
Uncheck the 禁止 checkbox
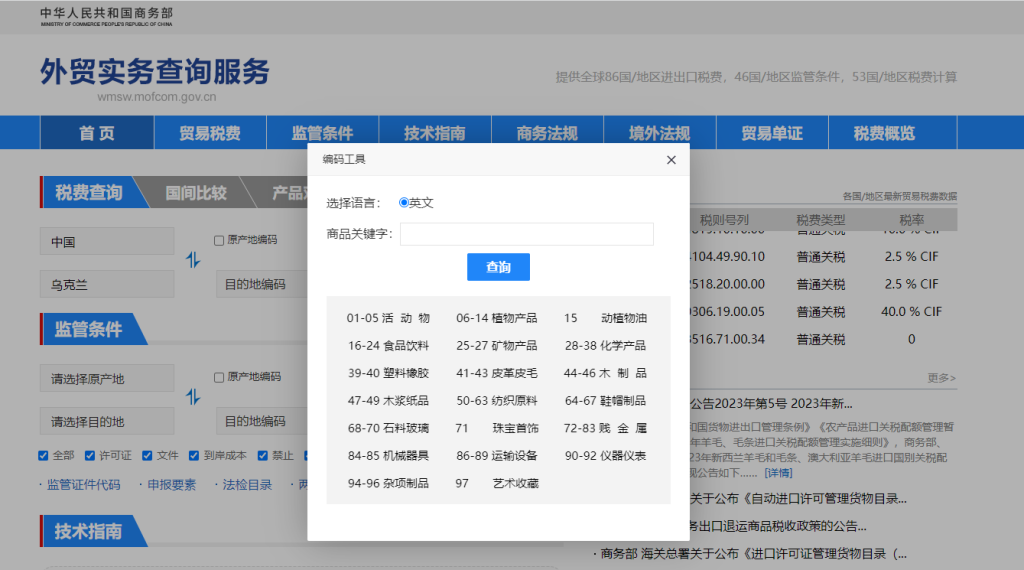[x=263, y=455]
